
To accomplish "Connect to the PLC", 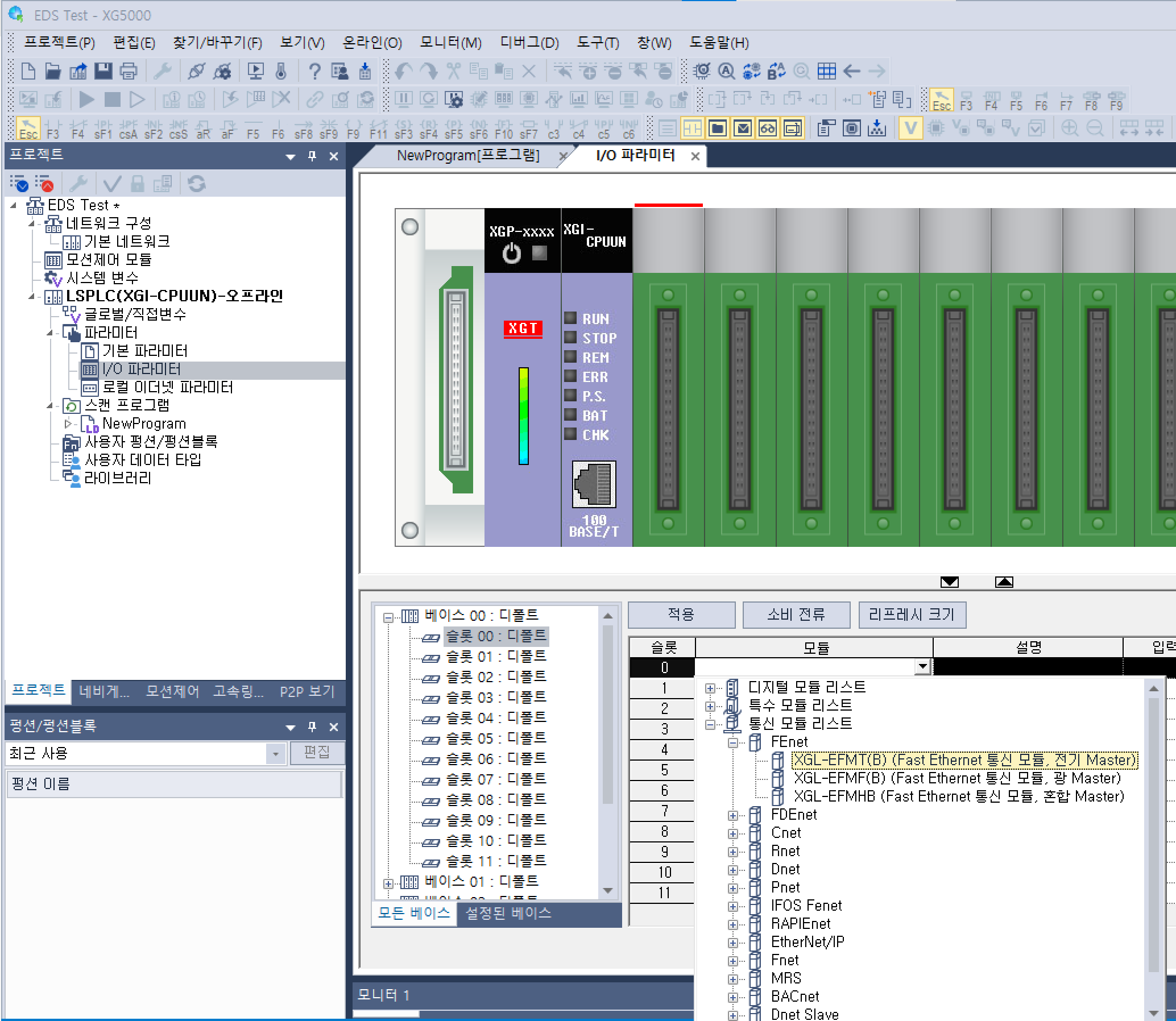I will point(197,70).
